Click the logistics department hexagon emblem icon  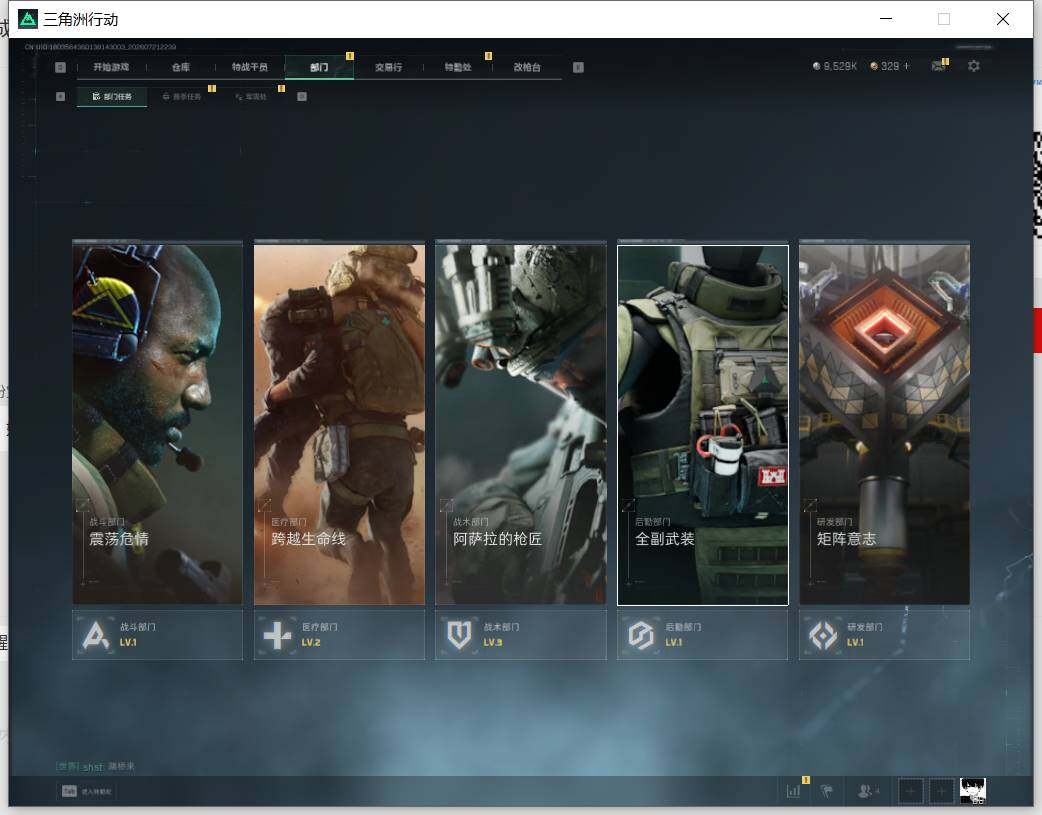[641, 636]
